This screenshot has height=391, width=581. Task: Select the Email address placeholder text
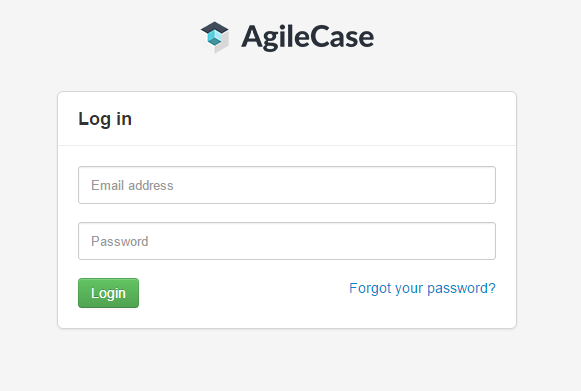click(x=132, y=185)
